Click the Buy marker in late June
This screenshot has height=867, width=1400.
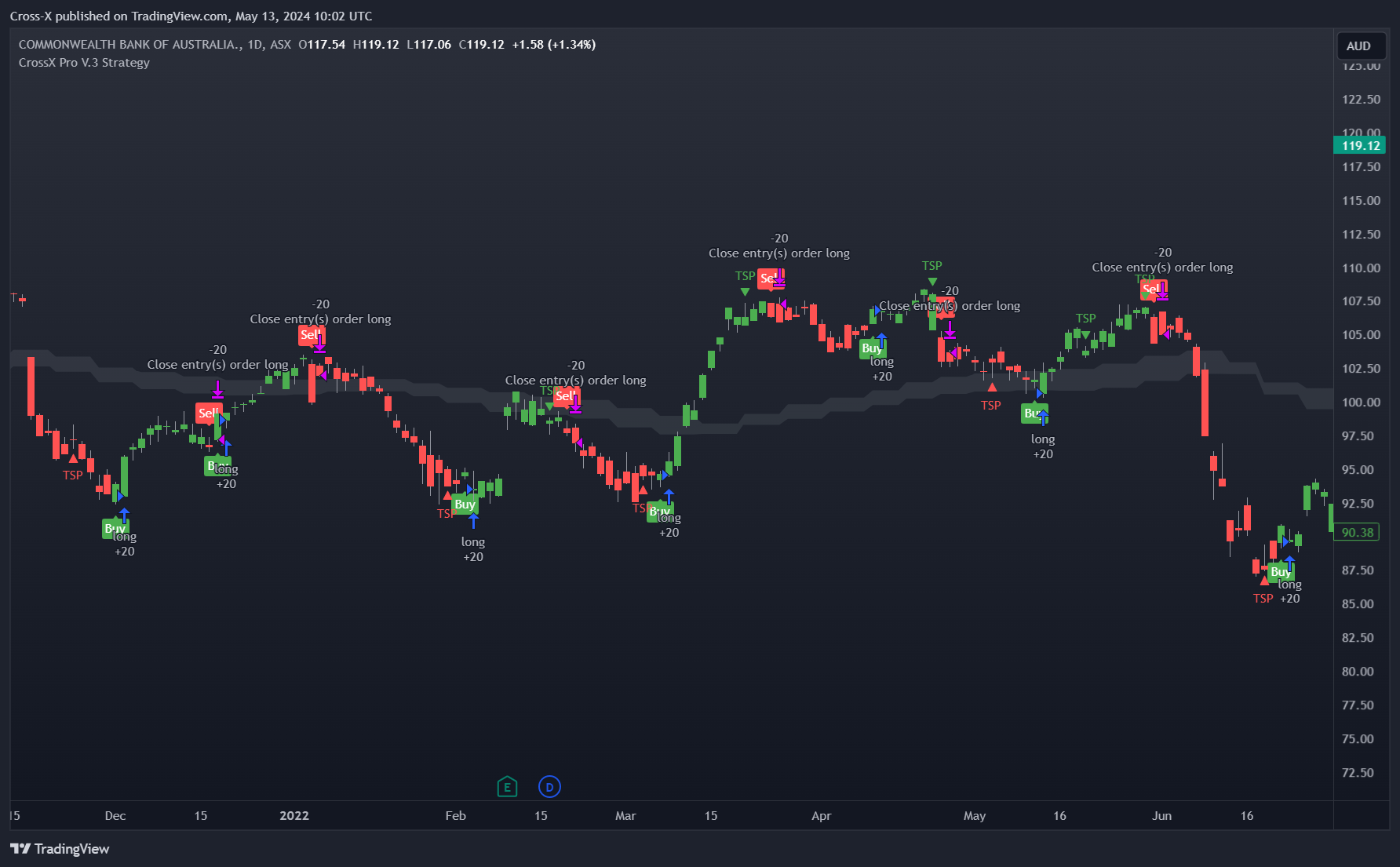click(1280, 572)
